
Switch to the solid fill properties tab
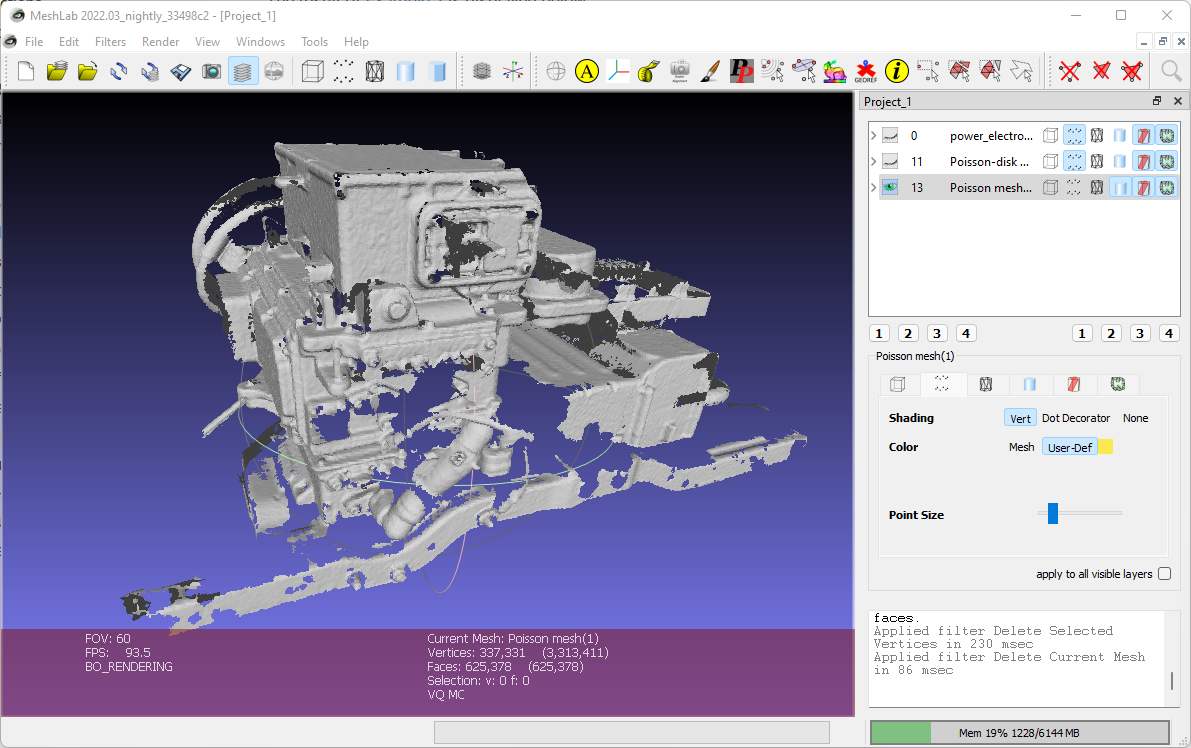click(x=1029, y=384)
